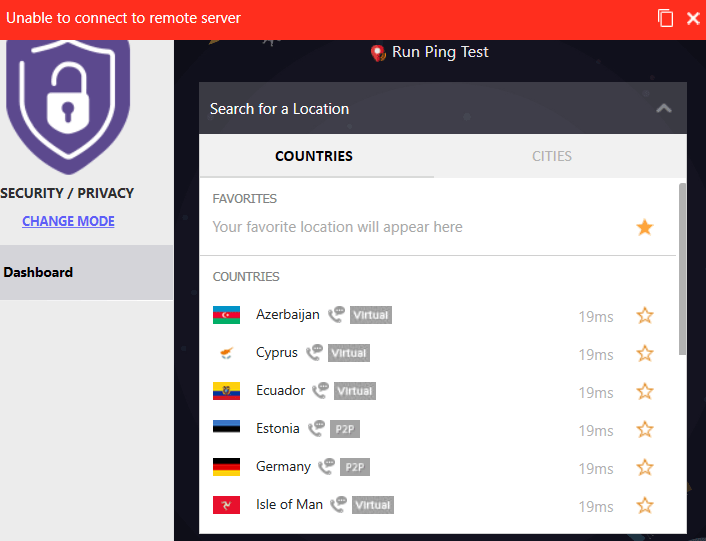Click the FAVORITES section heading
The height and width of the screenshot is (541, 706).
[x=244, y=198]
